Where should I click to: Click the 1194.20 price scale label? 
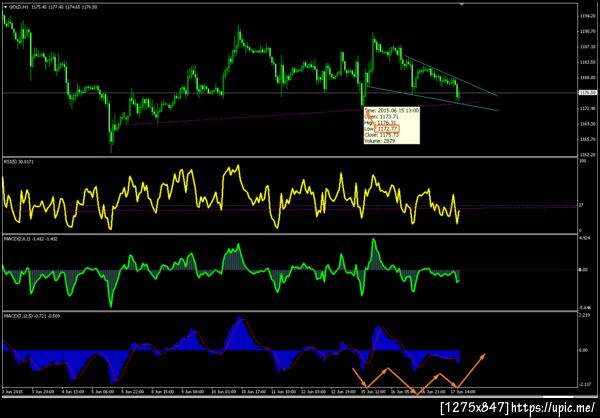point(586,16)
